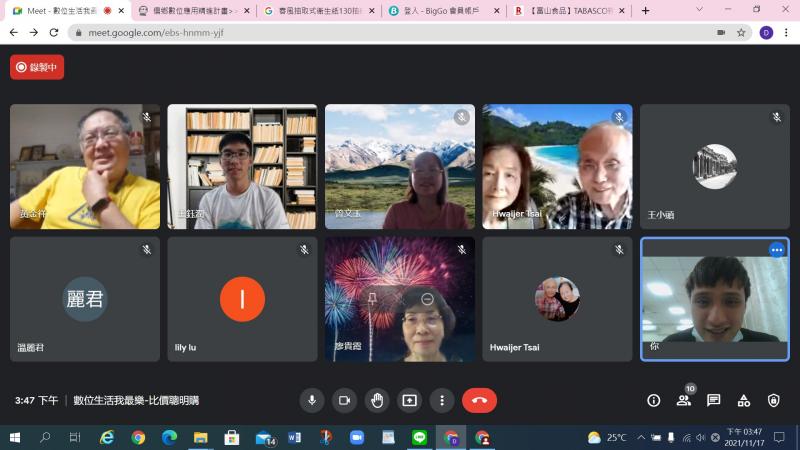Viewport: 800px width, 450px height.
Task: Click the lily lu participant tile
Action: click(242, 299)
